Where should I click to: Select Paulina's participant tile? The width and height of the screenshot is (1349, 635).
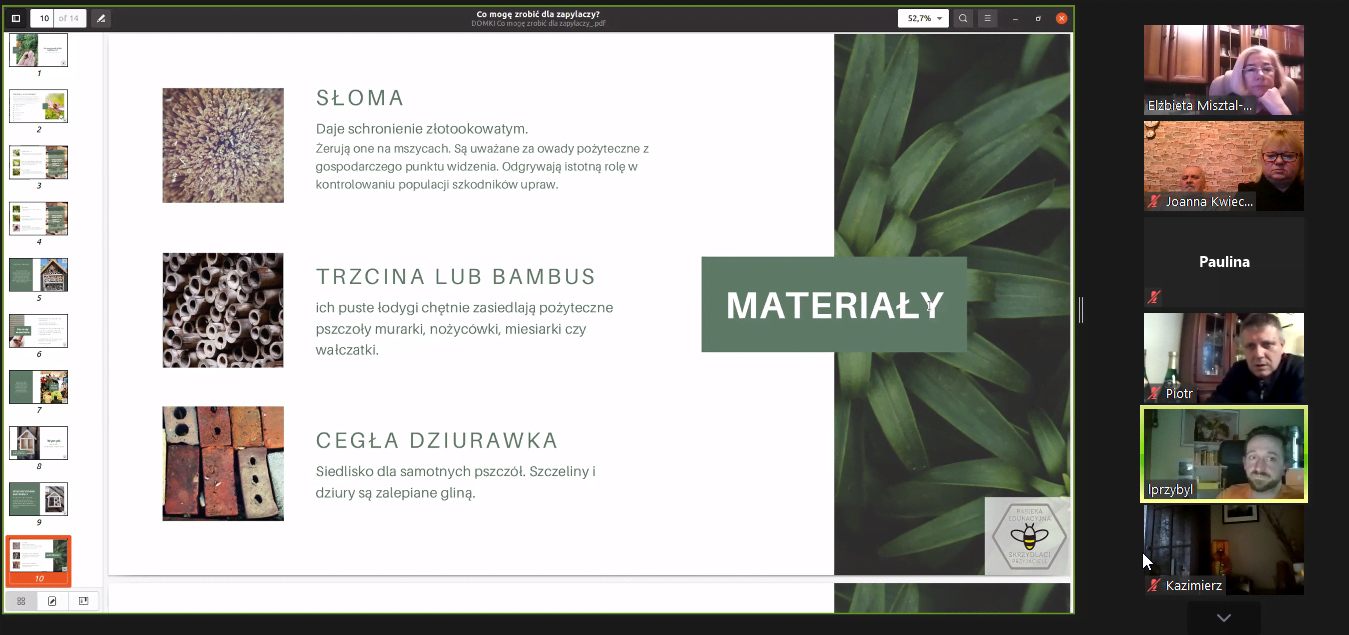tap(1224, 262)
